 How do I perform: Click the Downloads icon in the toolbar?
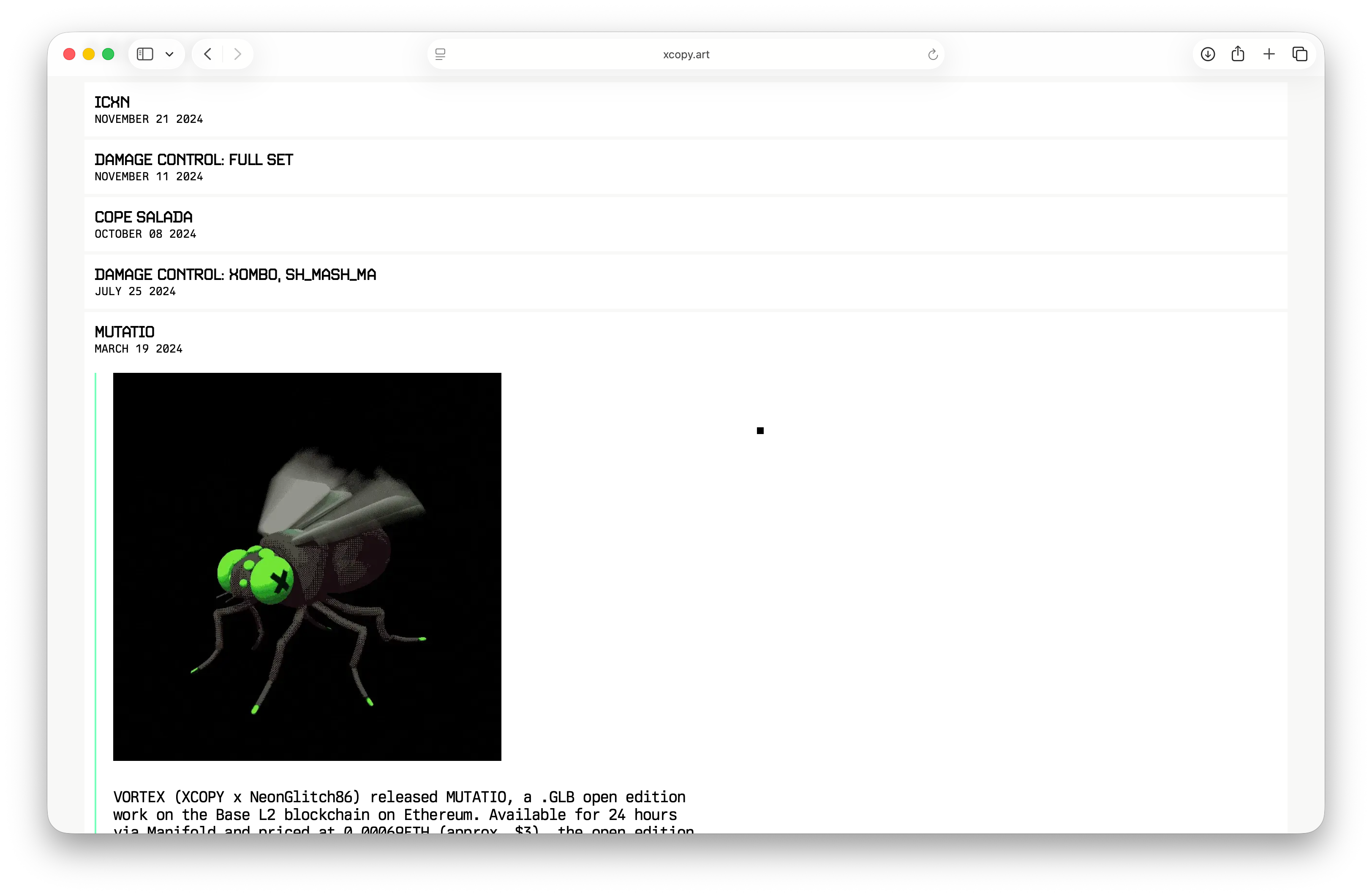(x=1208, y=54)
